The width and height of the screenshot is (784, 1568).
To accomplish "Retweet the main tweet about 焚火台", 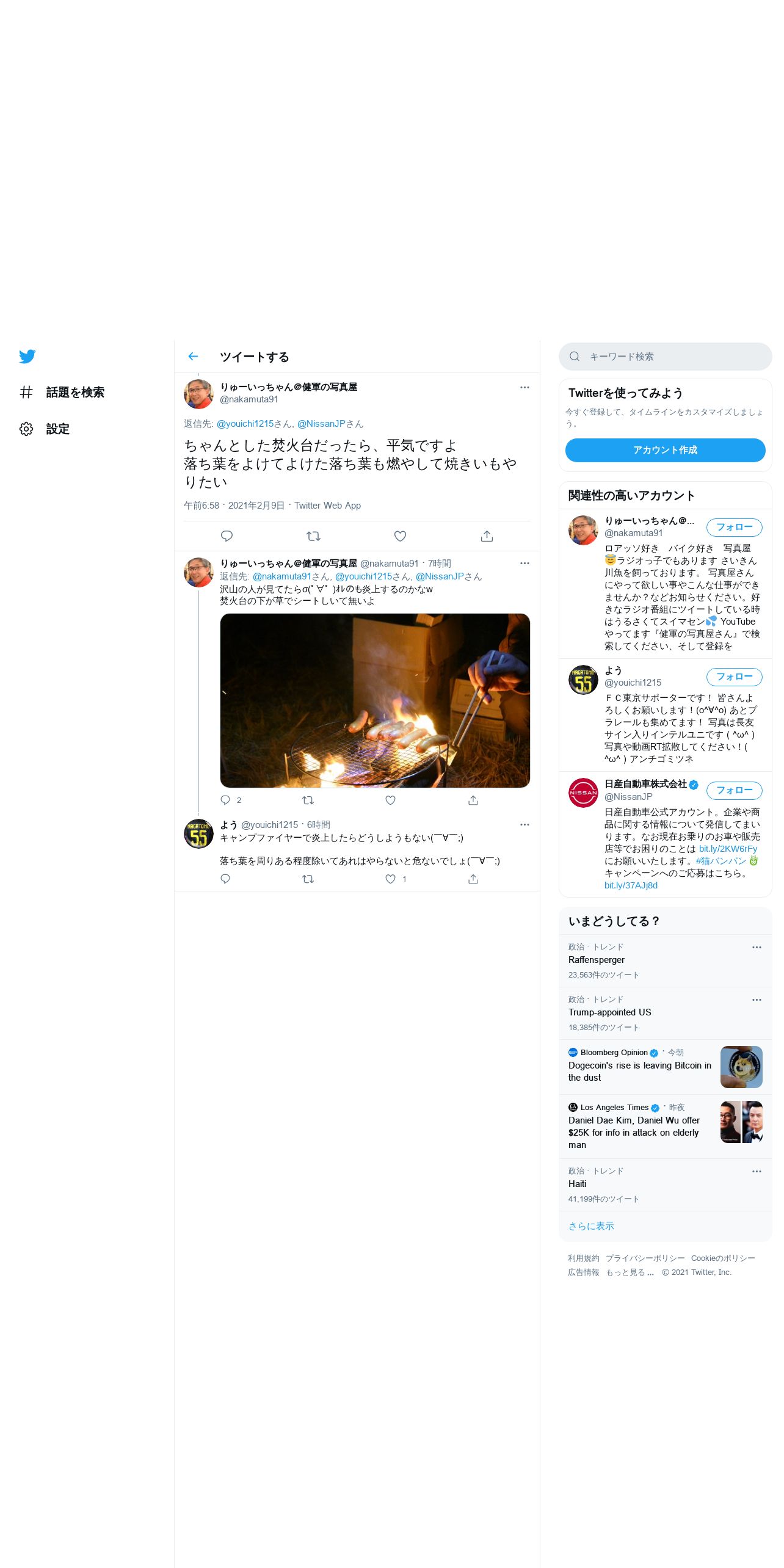I will [313, 536].
